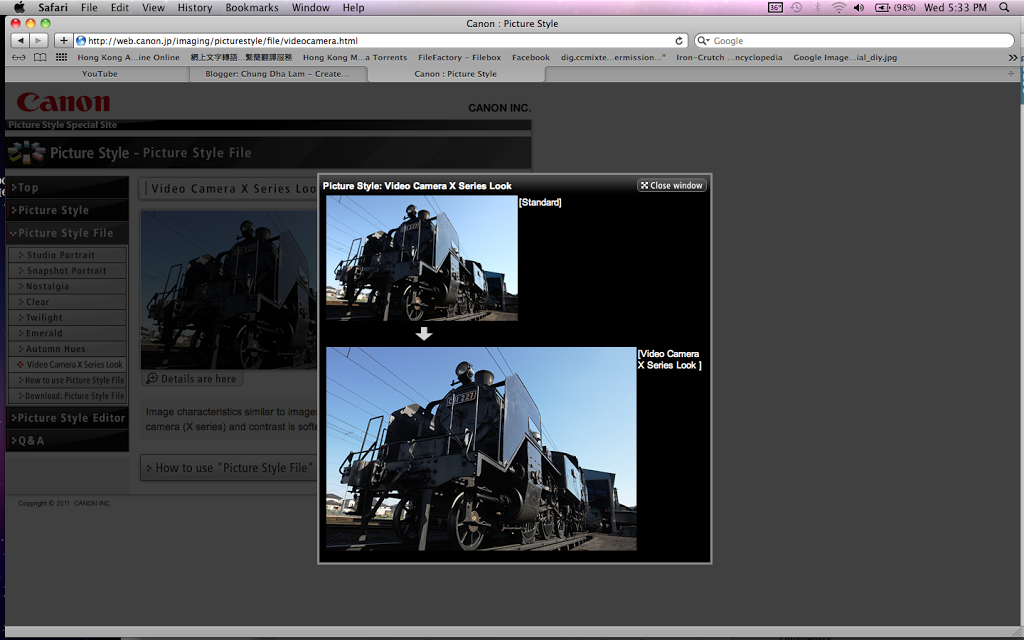Click the Standard sample train image
This screenshot has height=640, width=1024.
point(421,258)
